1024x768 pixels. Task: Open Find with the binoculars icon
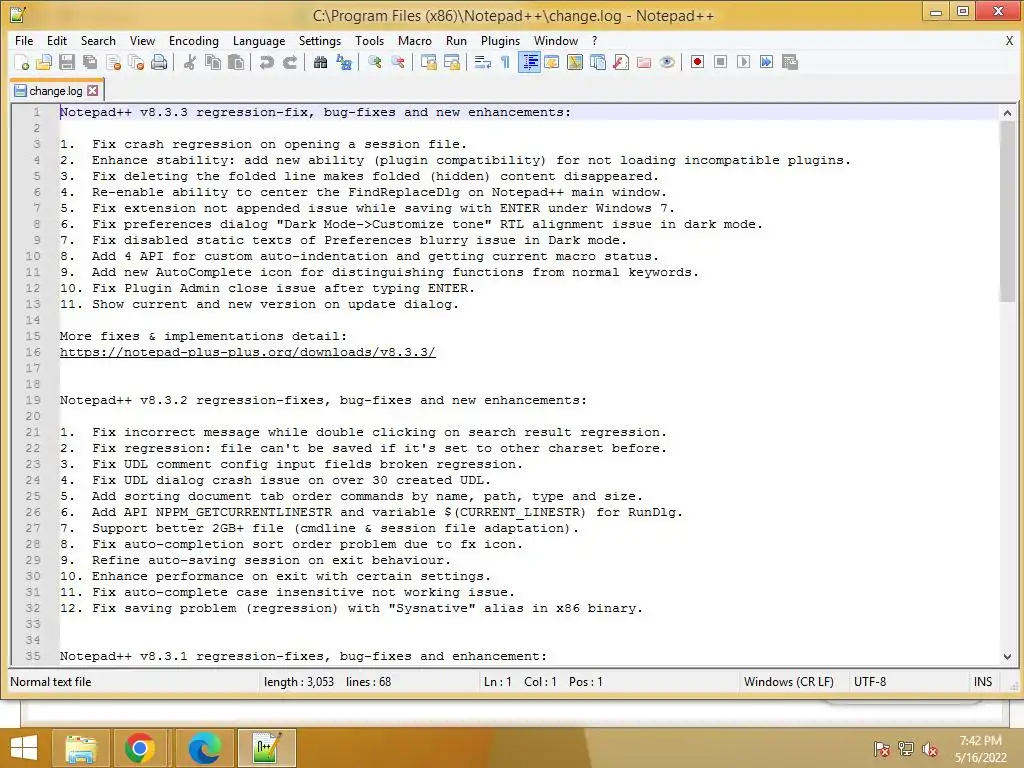point(321,62)
